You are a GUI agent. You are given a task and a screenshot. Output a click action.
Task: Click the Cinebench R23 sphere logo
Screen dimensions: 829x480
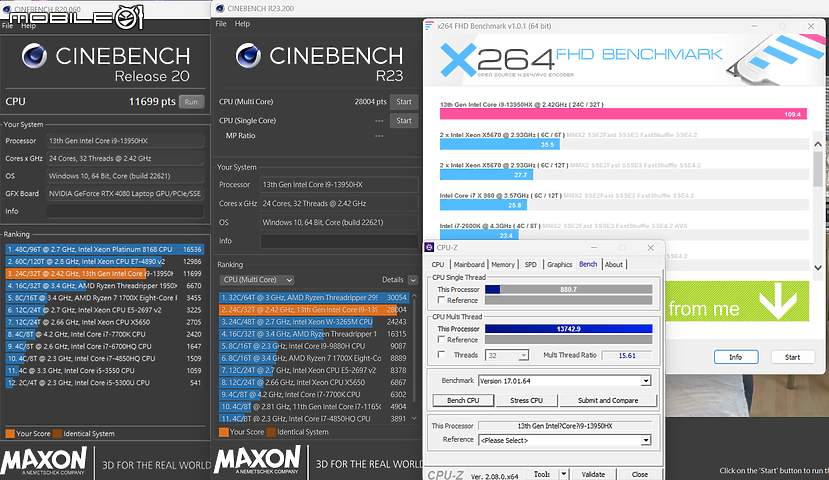click(x=248, y=56)
